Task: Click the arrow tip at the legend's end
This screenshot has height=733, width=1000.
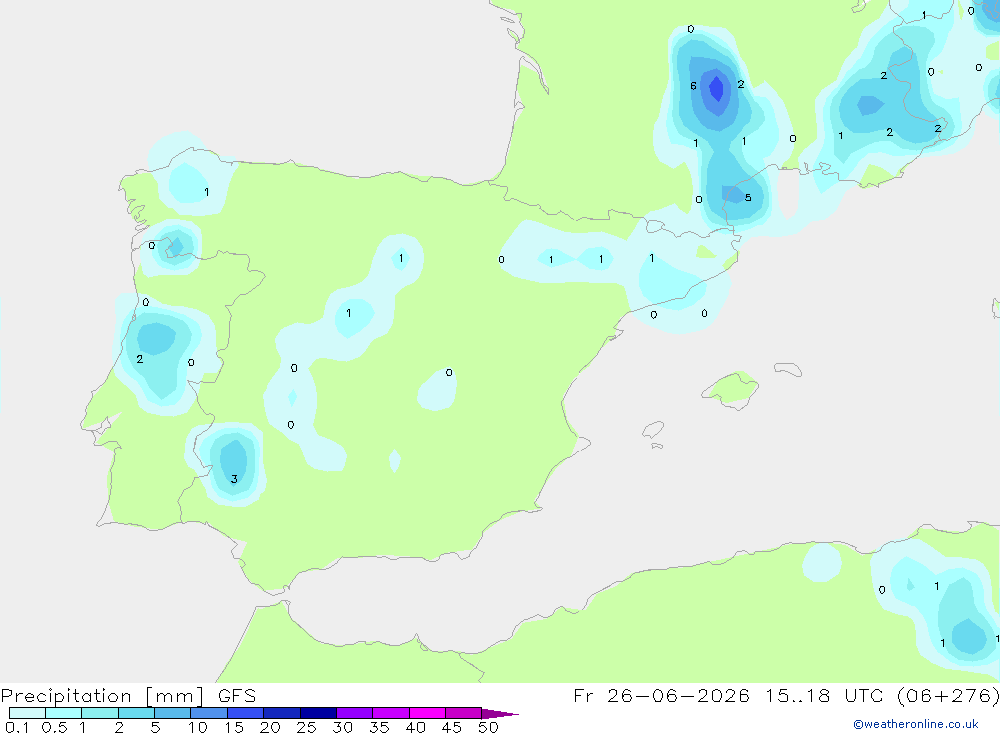Action: click(x=501, y=714)
